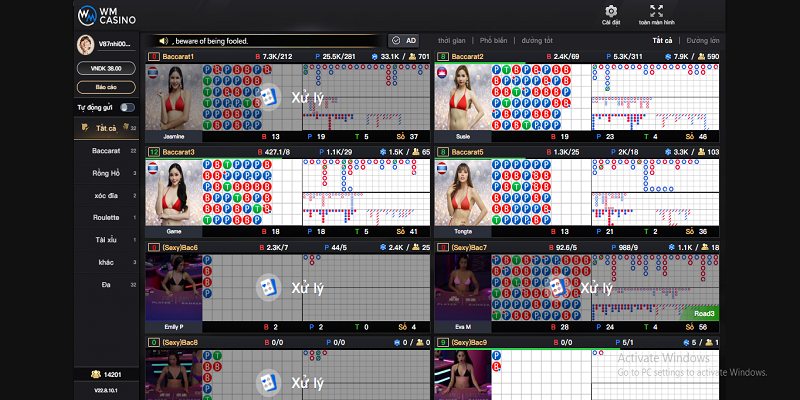Click the flag icon on Baccarat5 dealer
The height and width of the screenshot is (400, 800).
point(442,168)
